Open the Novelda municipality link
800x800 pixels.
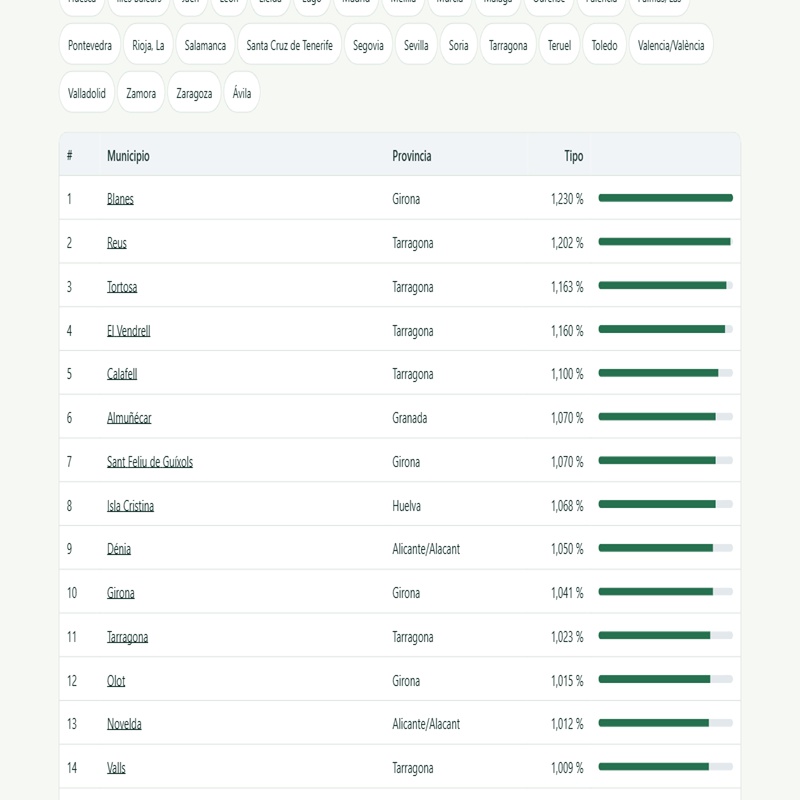tap(124, 724)
